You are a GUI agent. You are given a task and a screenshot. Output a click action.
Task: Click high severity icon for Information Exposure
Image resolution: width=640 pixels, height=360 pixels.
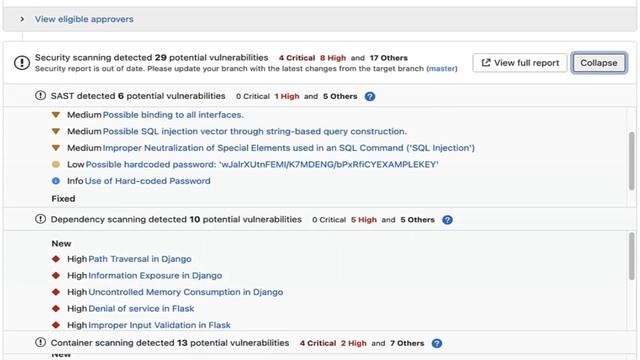(56, 276)
